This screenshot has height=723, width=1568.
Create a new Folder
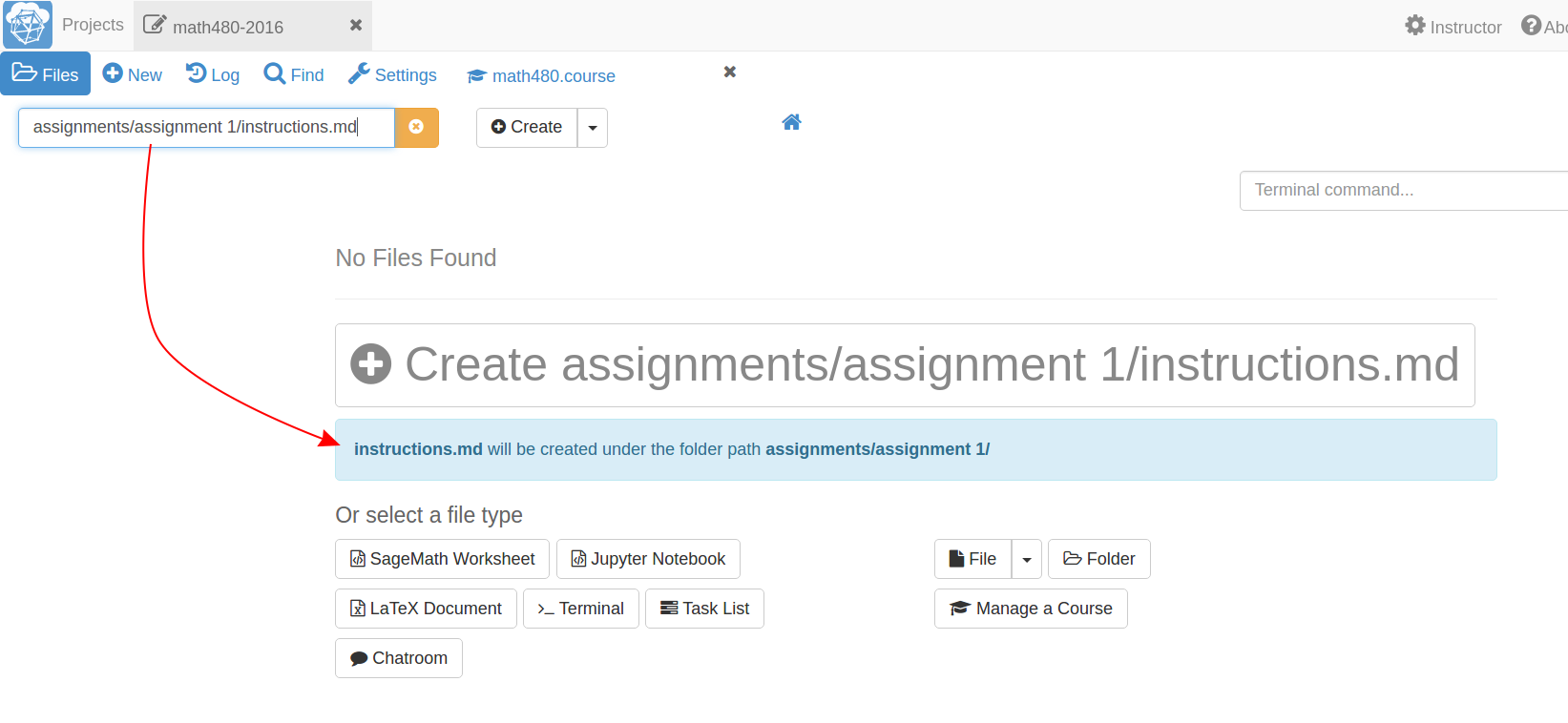1098,559
